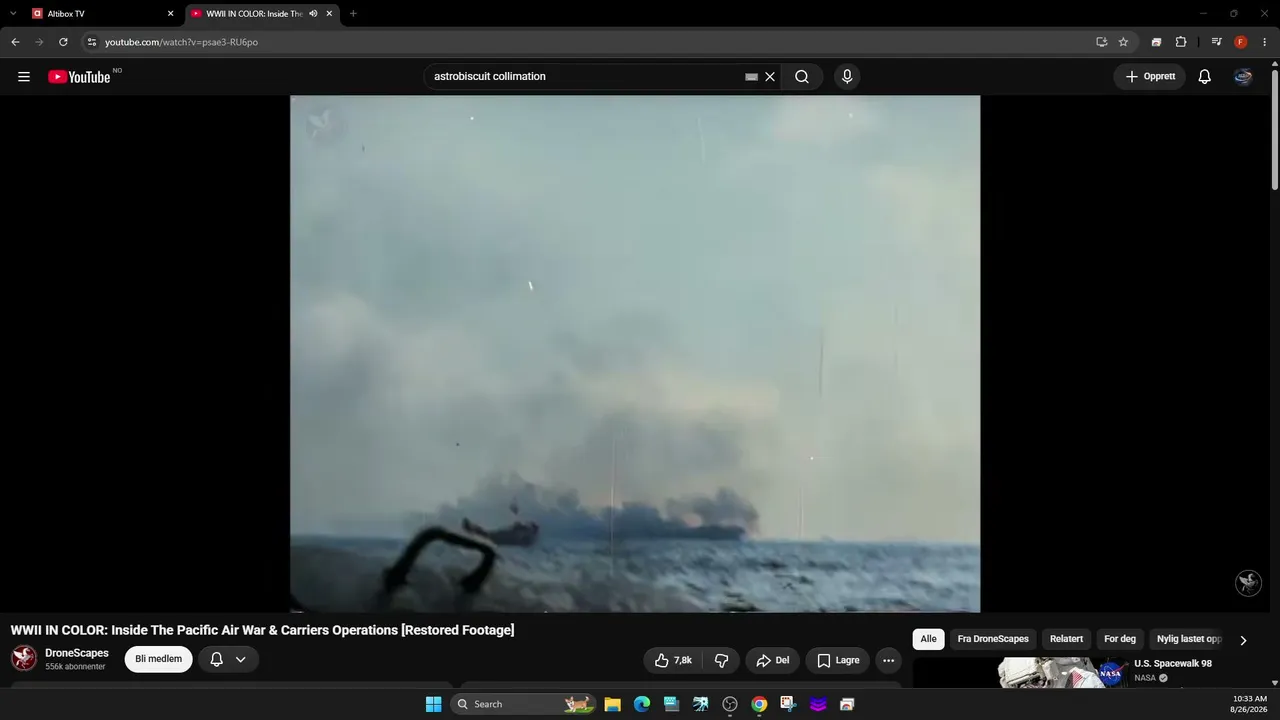Mute the WWII IN COLOR tab audio

click(x=313, y=14)
